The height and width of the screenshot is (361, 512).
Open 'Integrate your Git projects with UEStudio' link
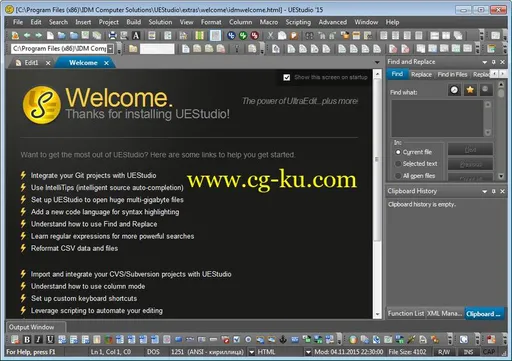point(93,175)
